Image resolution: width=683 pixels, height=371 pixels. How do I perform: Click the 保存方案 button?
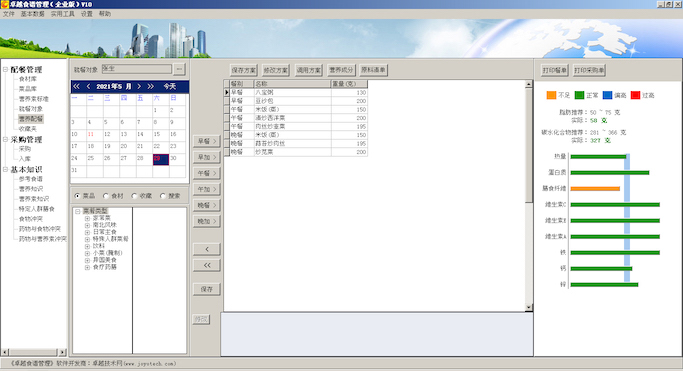244,70
